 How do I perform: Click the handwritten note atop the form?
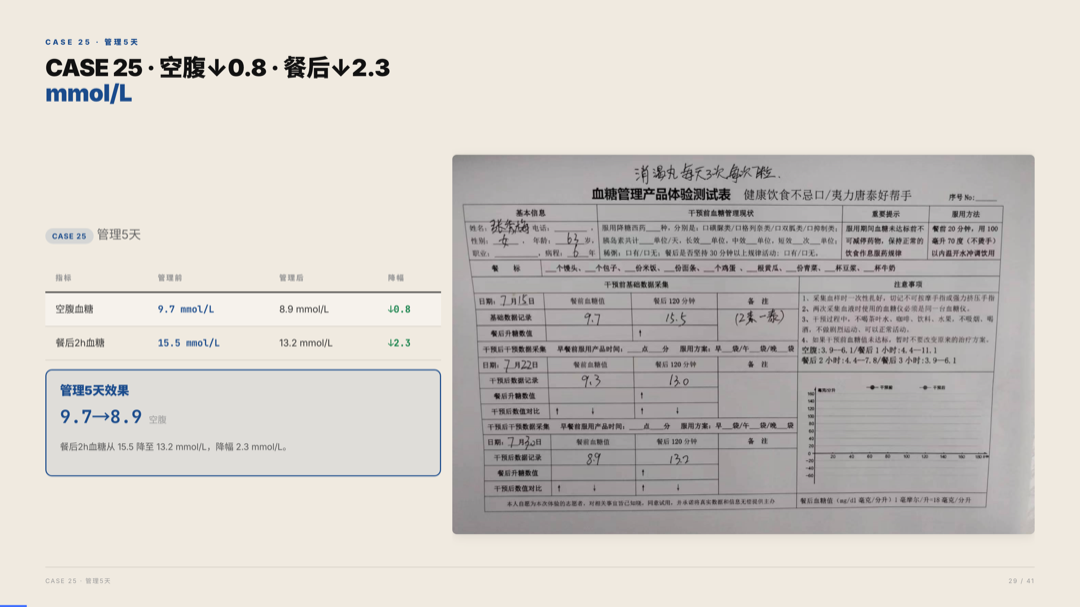pos(707,173)
